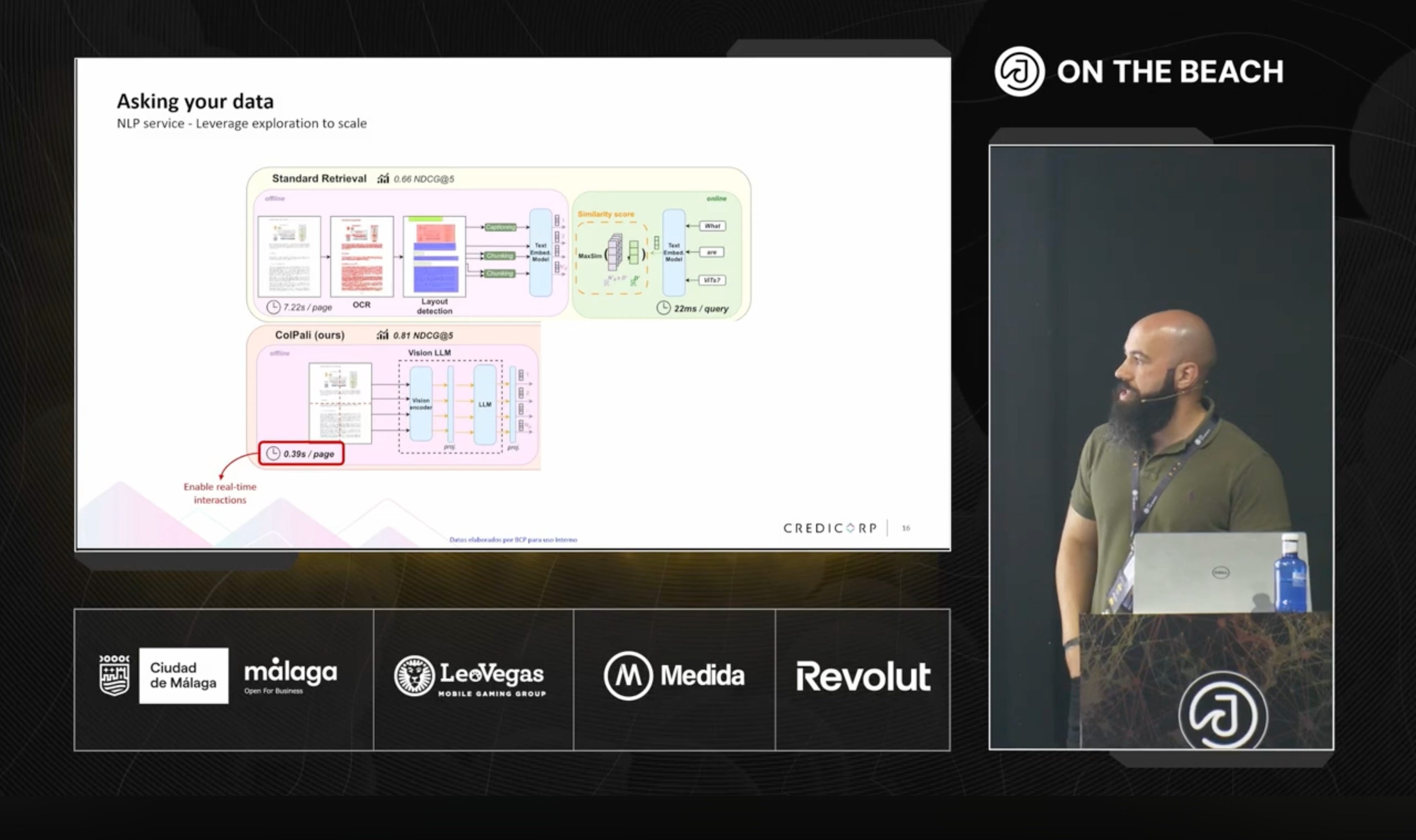The height and width of the screenshot is (840, 1416).
Task: Click the LeoVegas lion emblem
Action: (x=414, y=676)
